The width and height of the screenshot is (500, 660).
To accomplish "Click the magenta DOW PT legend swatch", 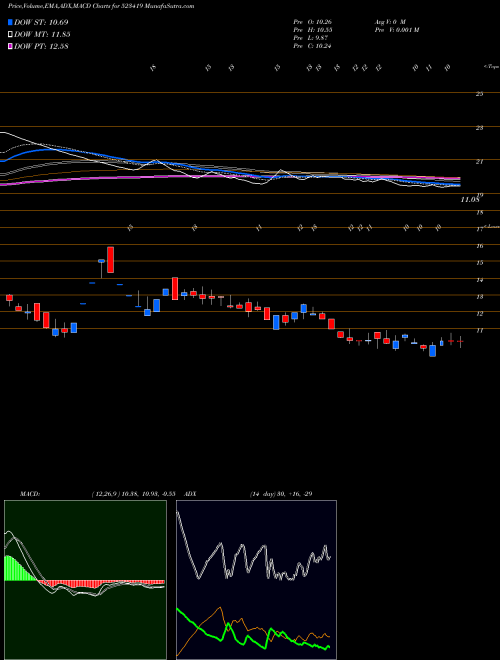I will coord(11,47).
